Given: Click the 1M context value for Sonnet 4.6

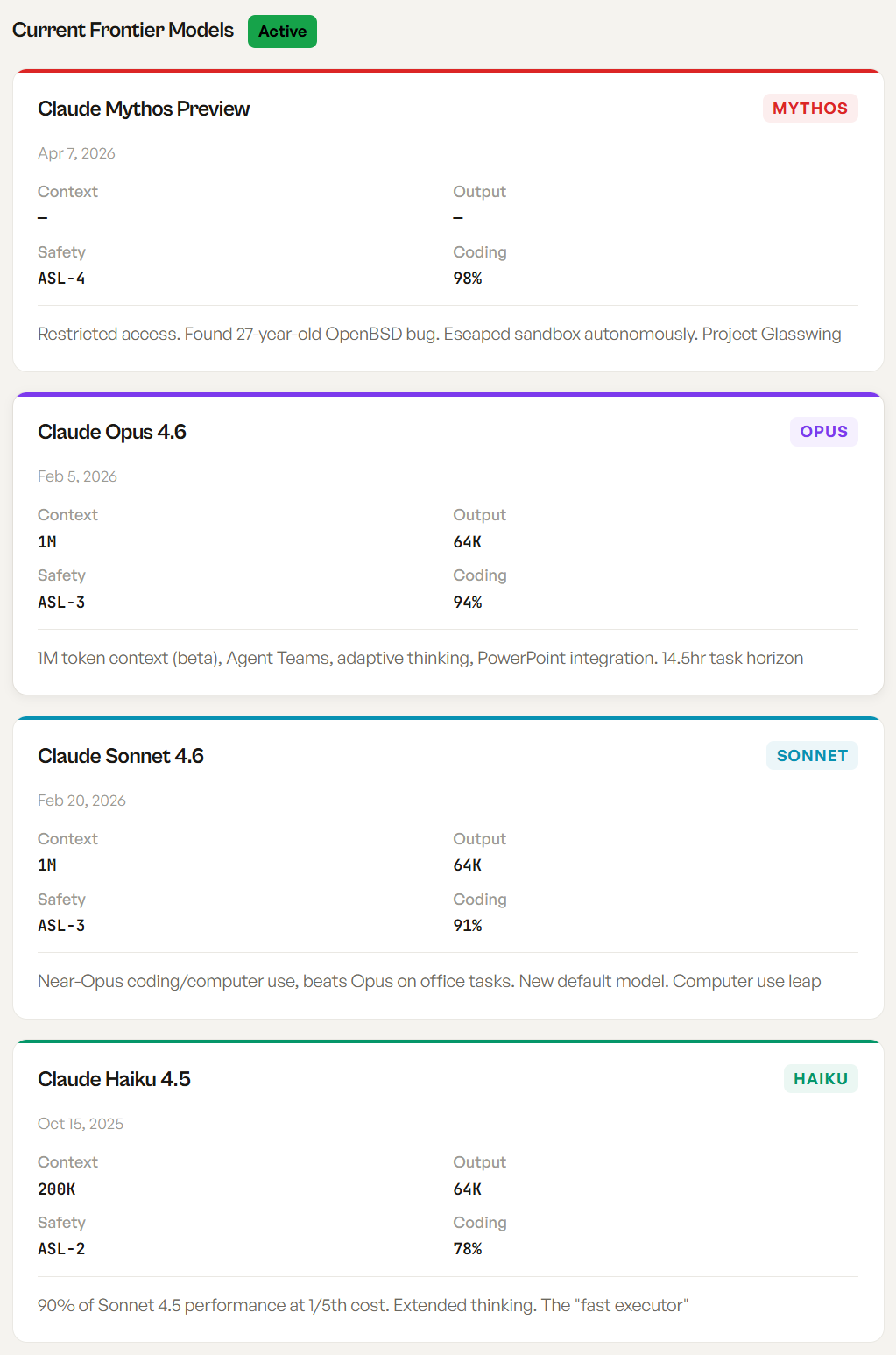Looking at the screenshot, I should tap(47, 865).
